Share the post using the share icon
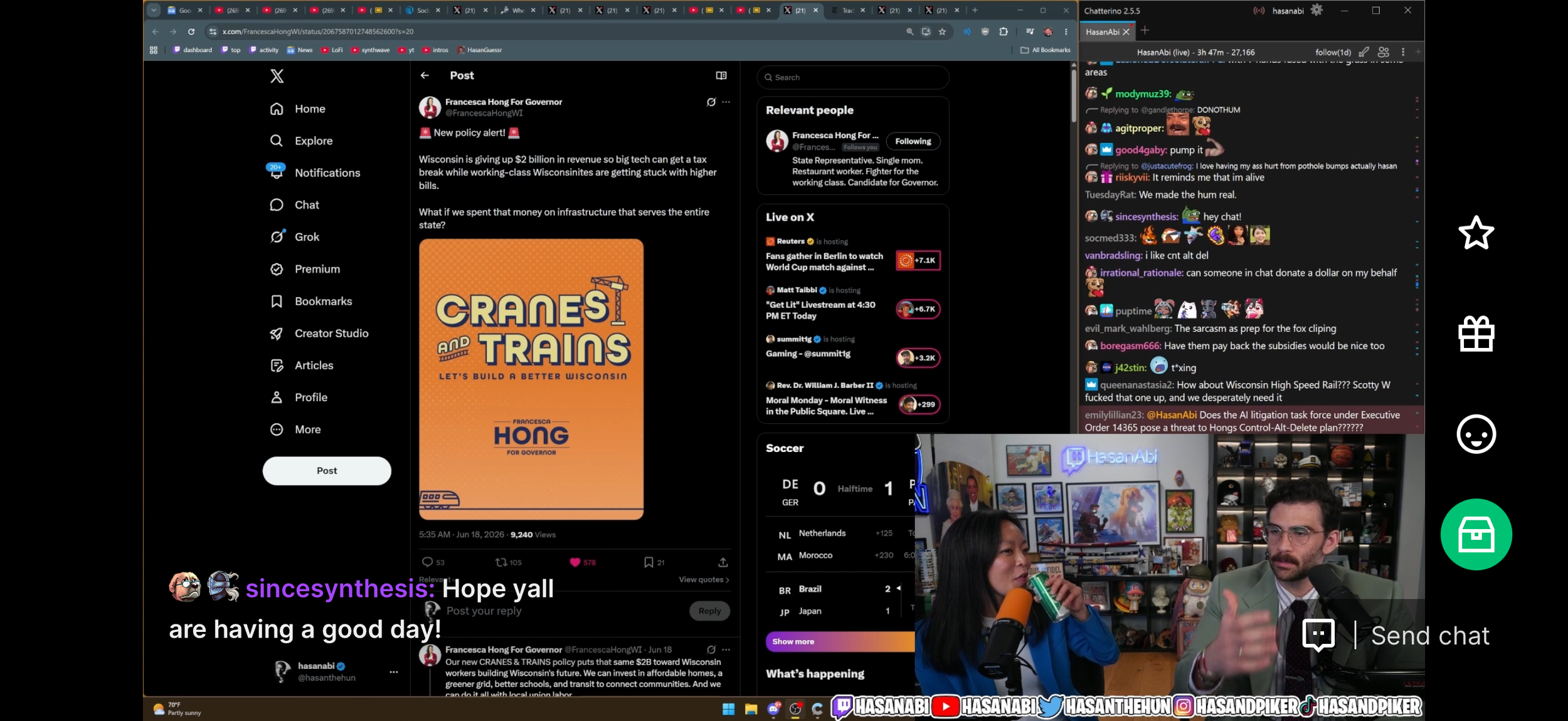Viewport: 1568px width, 721px height. point(723,562)
